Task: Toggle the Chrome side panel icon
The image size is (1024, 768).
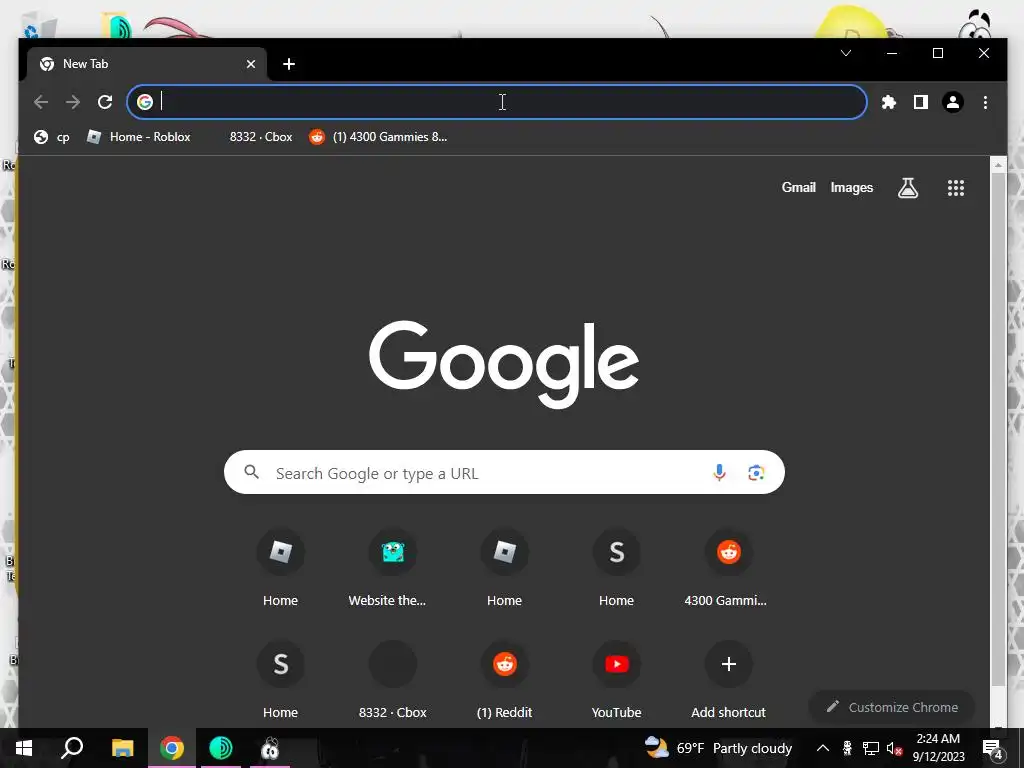Action: 921,102
